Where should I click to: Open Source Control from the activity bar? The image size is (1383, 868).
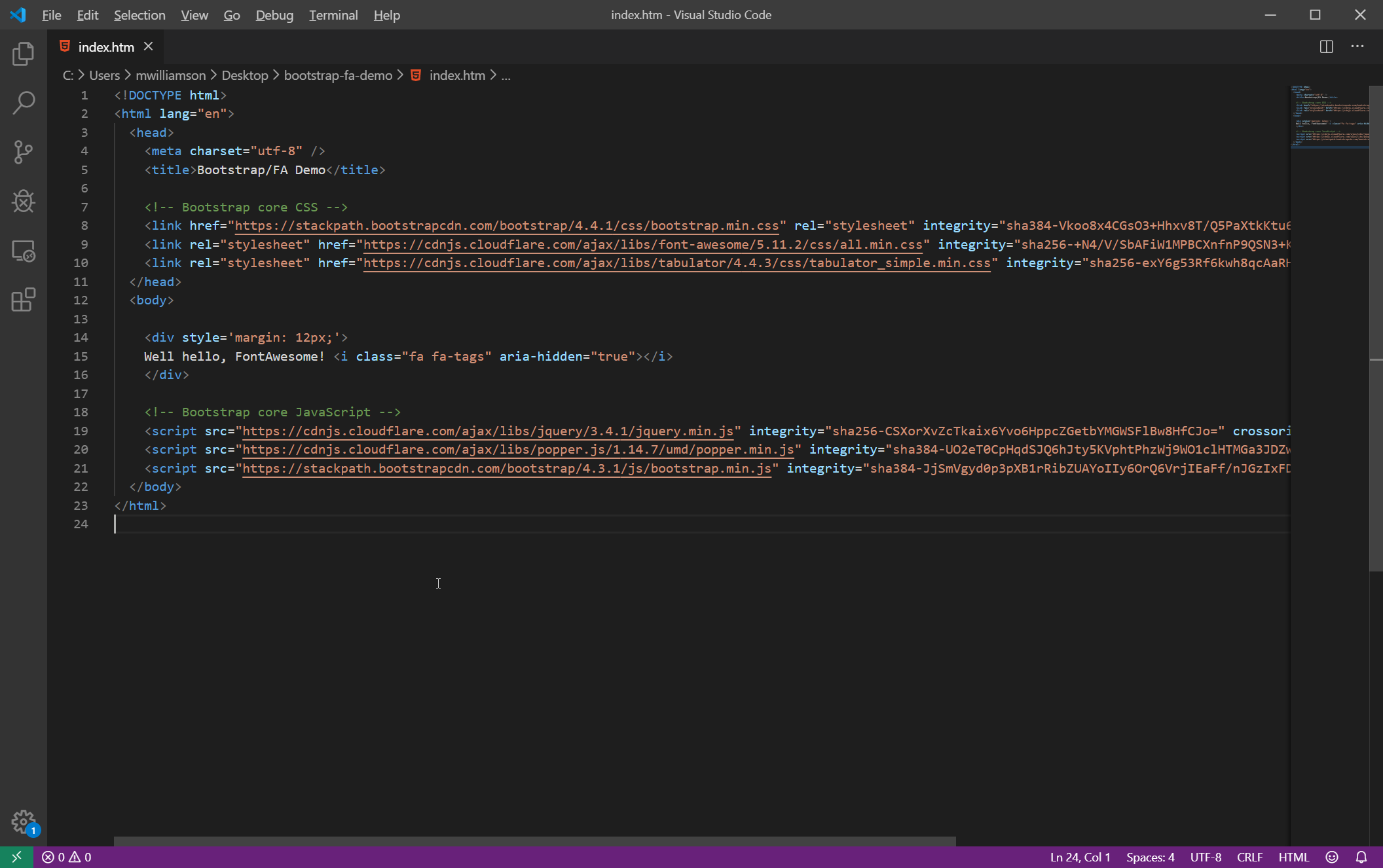point(24,152)
